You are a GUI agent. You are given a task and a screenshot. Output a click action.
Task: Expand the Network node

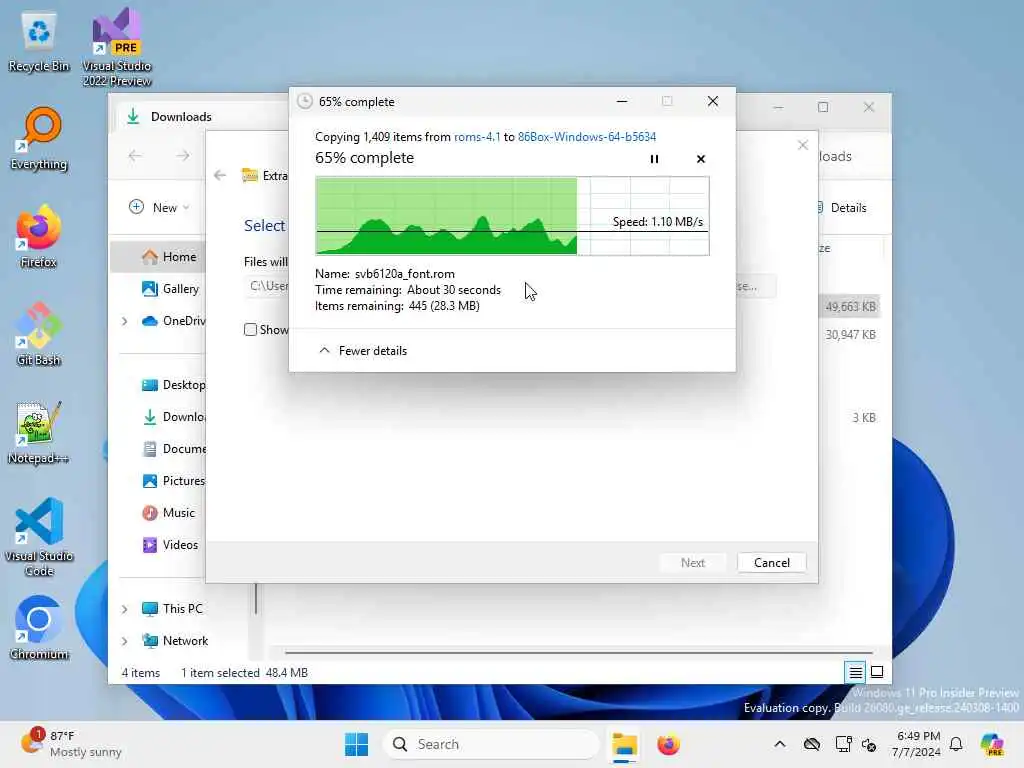point(125,641)
